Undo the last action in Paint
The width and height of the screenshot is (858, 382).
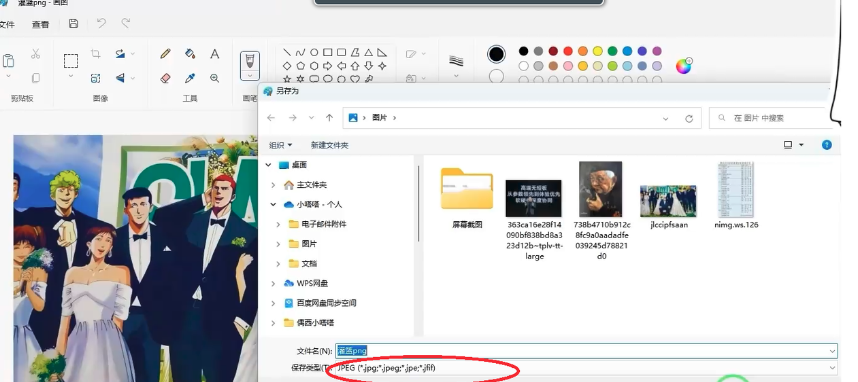101,23
